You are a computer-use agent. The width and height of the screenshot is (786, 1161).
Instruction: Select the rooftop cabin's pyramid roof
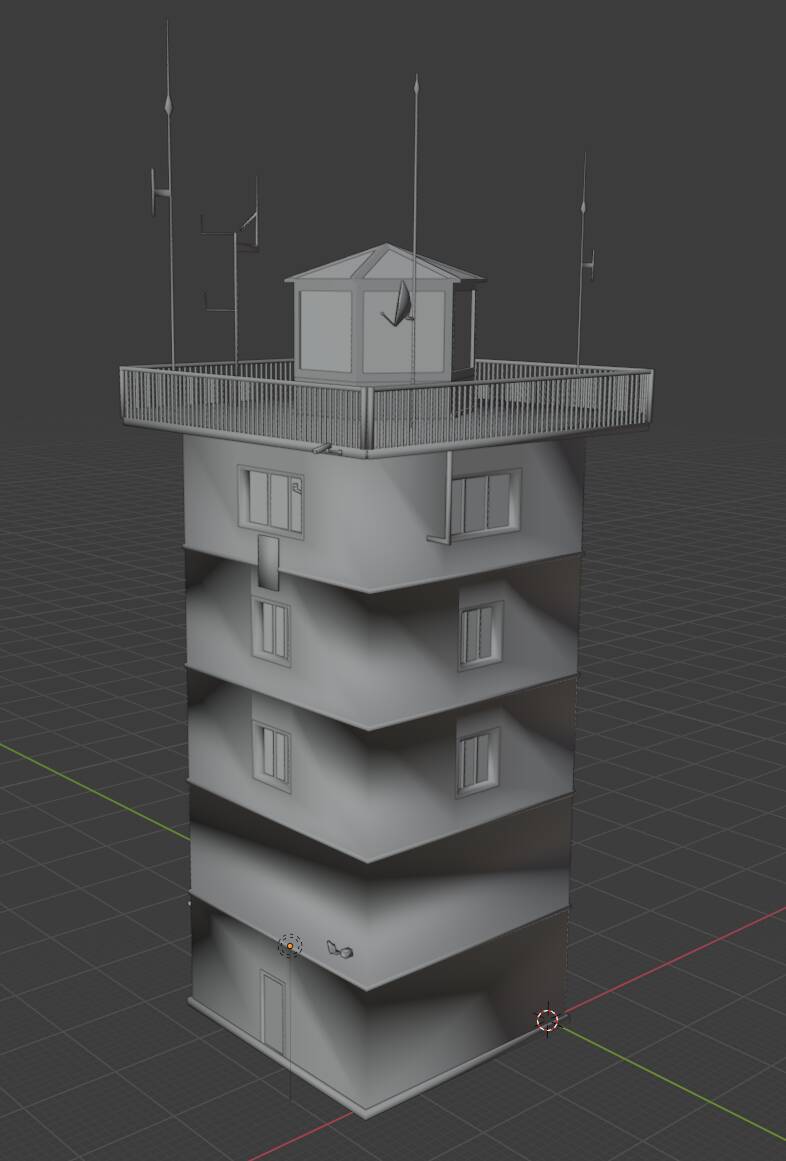click(384, 263)
